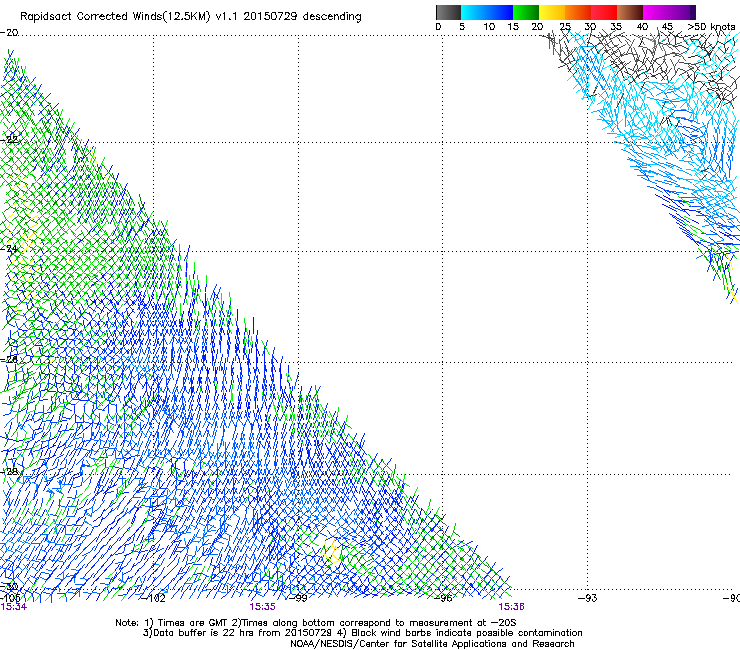Viewport: 740px width, 650px height.
Task: Click the 'measurement at -20S' note text
Action: (463, 623)
